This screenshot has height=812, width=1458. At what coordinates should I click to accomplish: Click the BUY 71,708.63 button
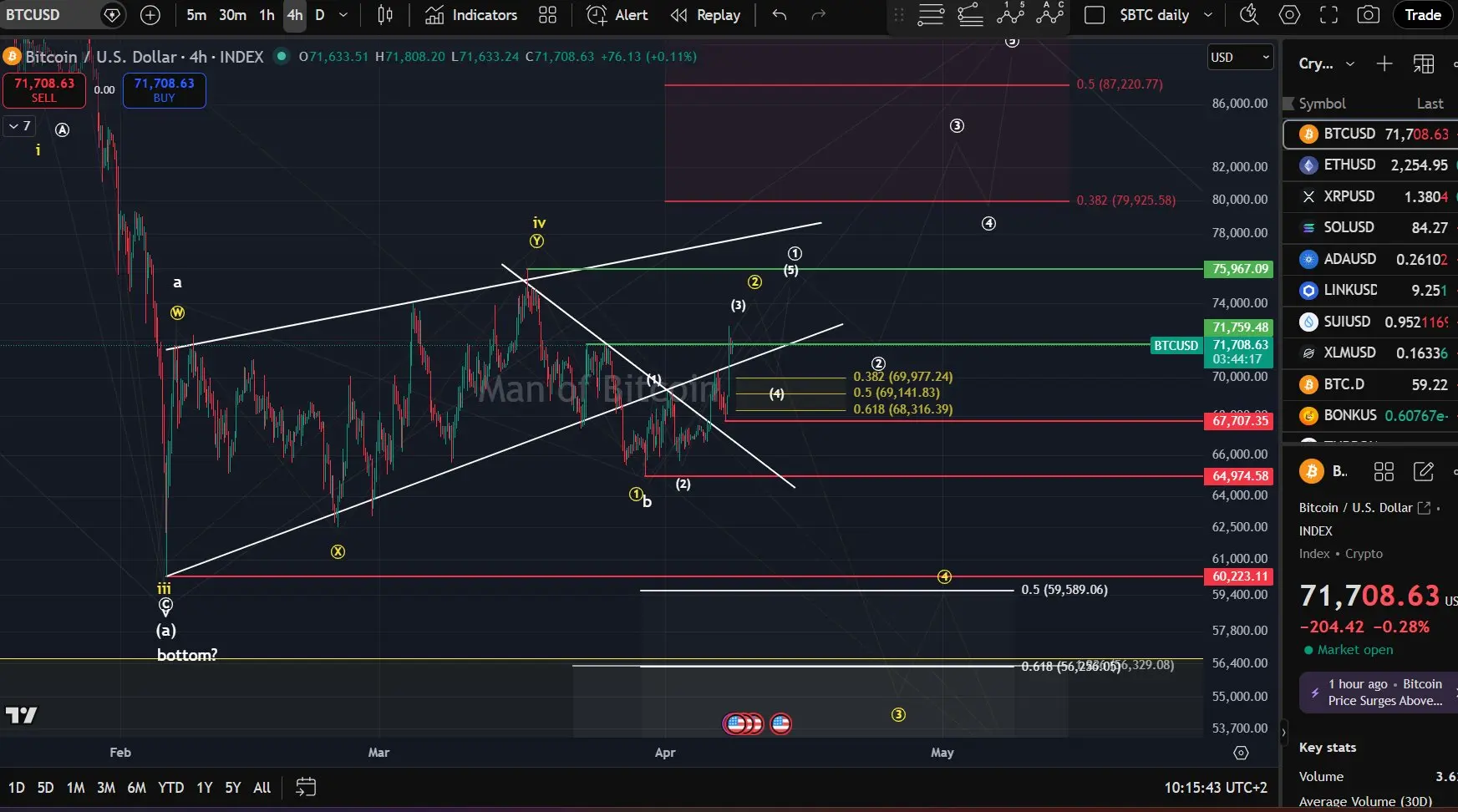pos(164,90)
